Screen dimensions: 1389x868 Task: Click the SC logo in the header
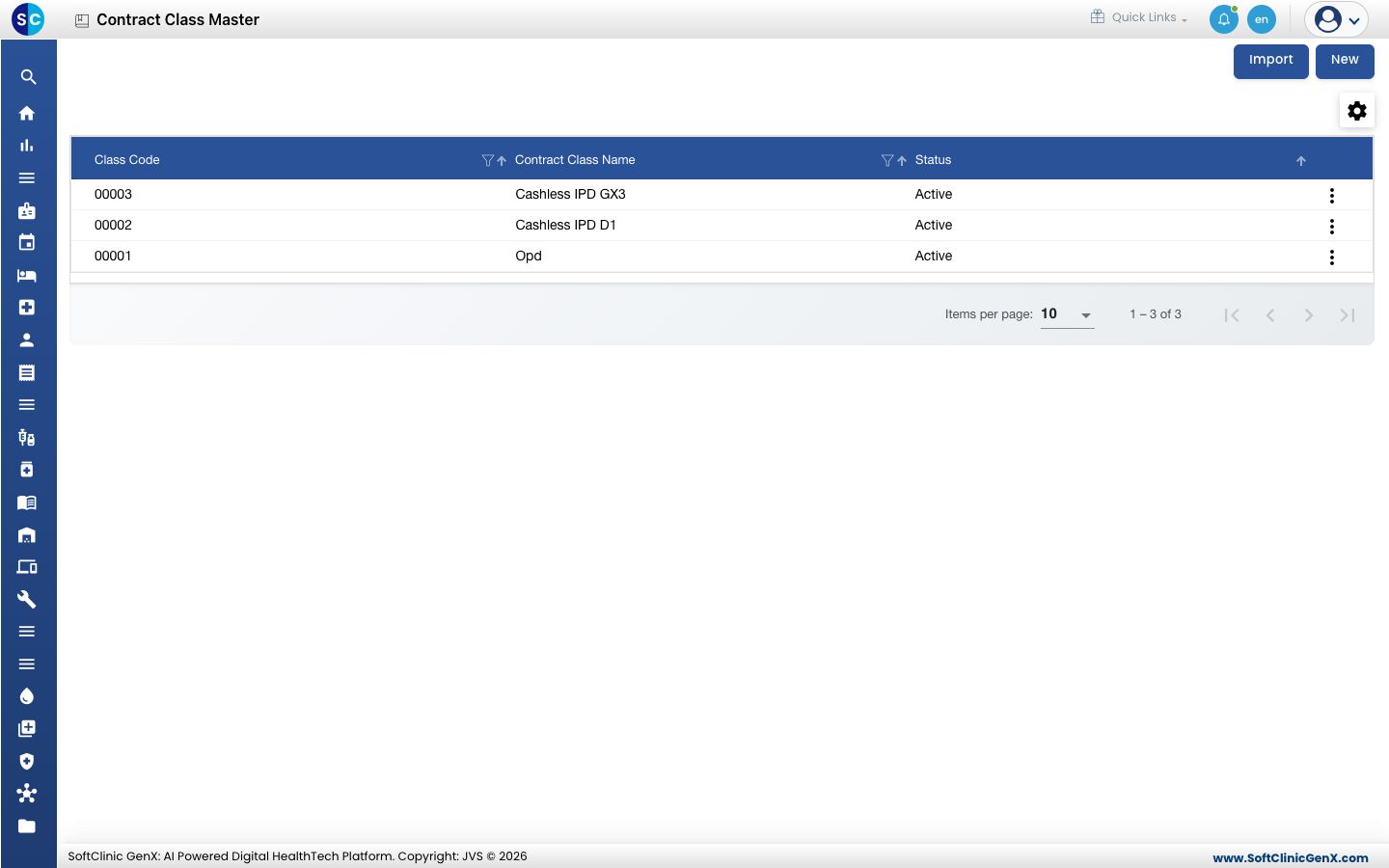point(28,19)
